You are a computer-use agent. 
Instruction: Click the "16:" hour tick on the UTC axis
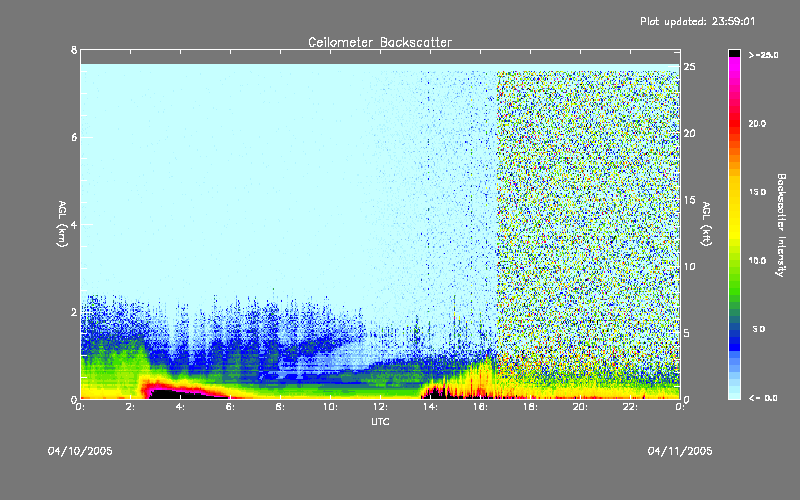pos(481,407)
